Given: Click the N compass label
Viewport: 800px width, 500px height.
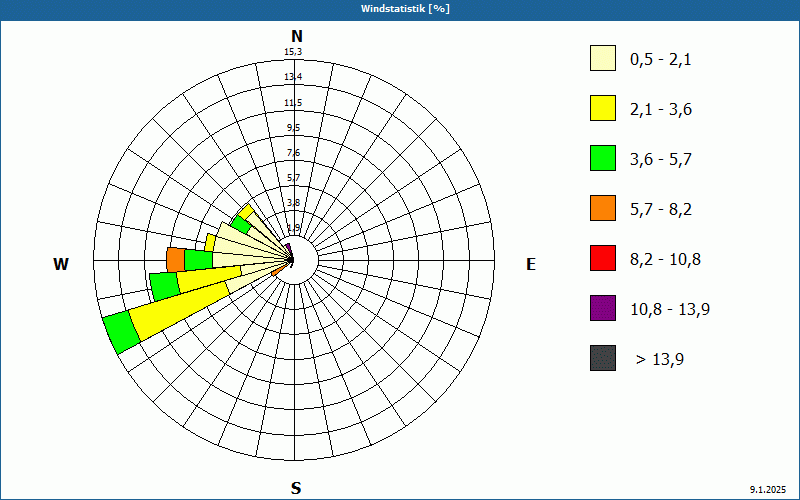Looking at the screenshot, I should click(296, 36).
